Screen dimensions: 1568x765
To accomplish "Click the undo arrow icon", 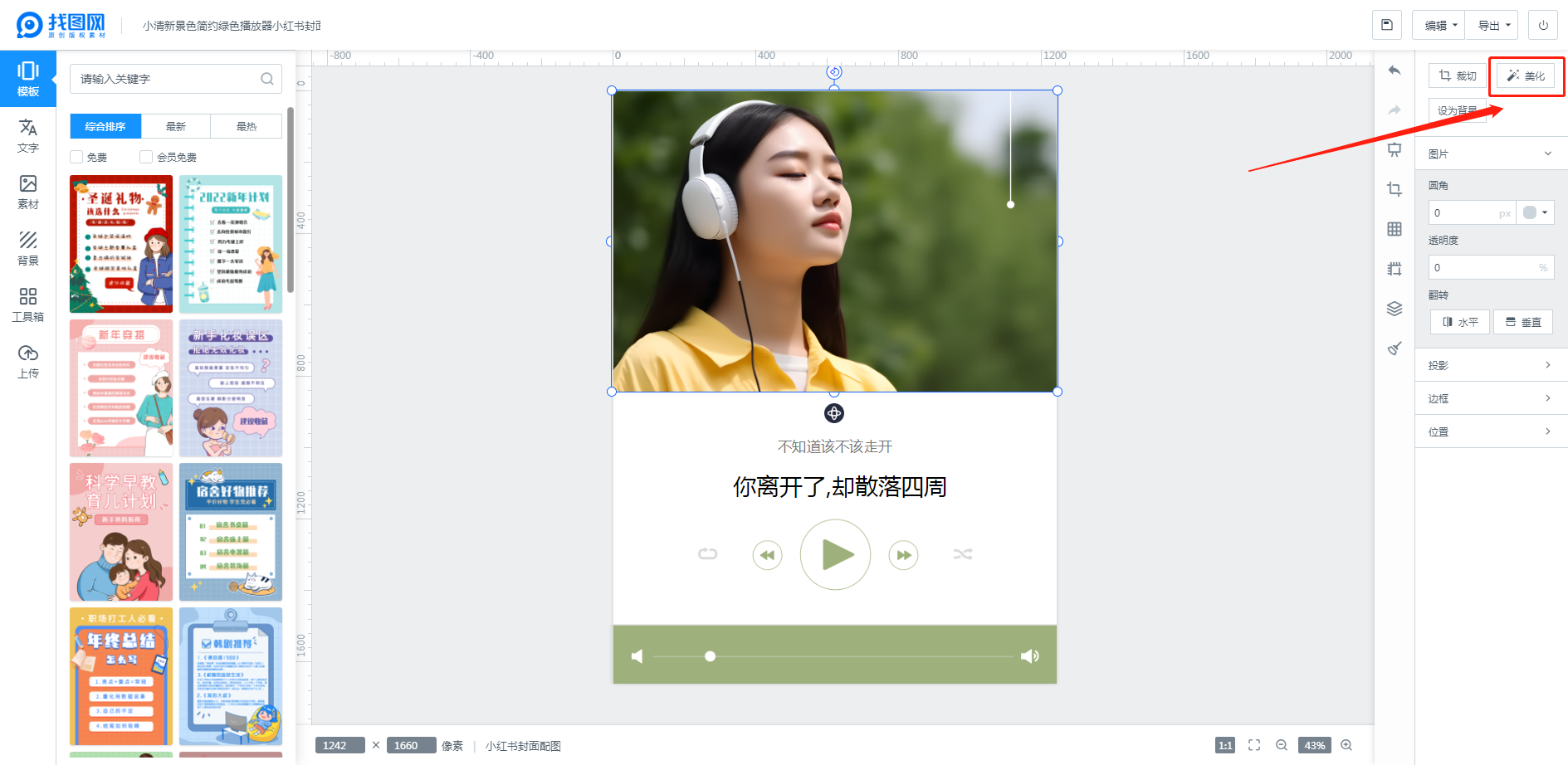I will click(1395, 71).
